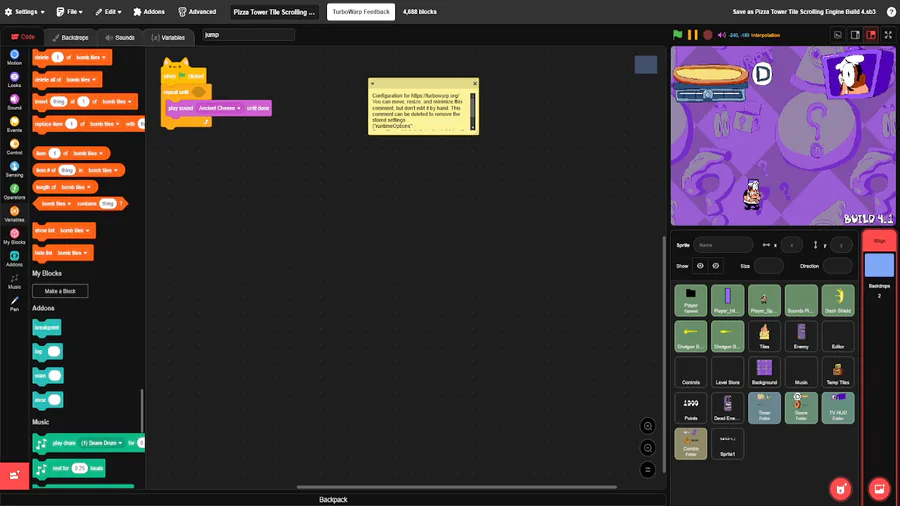
Task: Open the Control block category
Action: point(14,147)
